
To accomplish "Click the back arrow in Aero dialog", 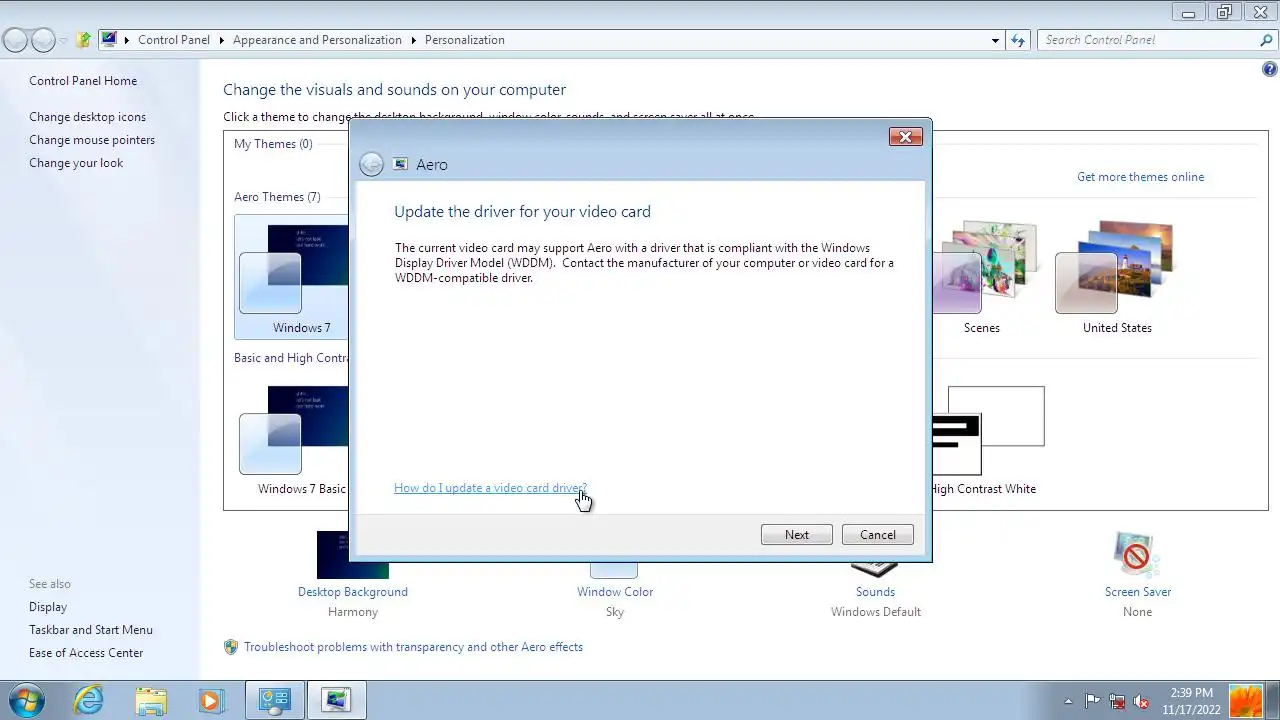I will click(371, 165).
